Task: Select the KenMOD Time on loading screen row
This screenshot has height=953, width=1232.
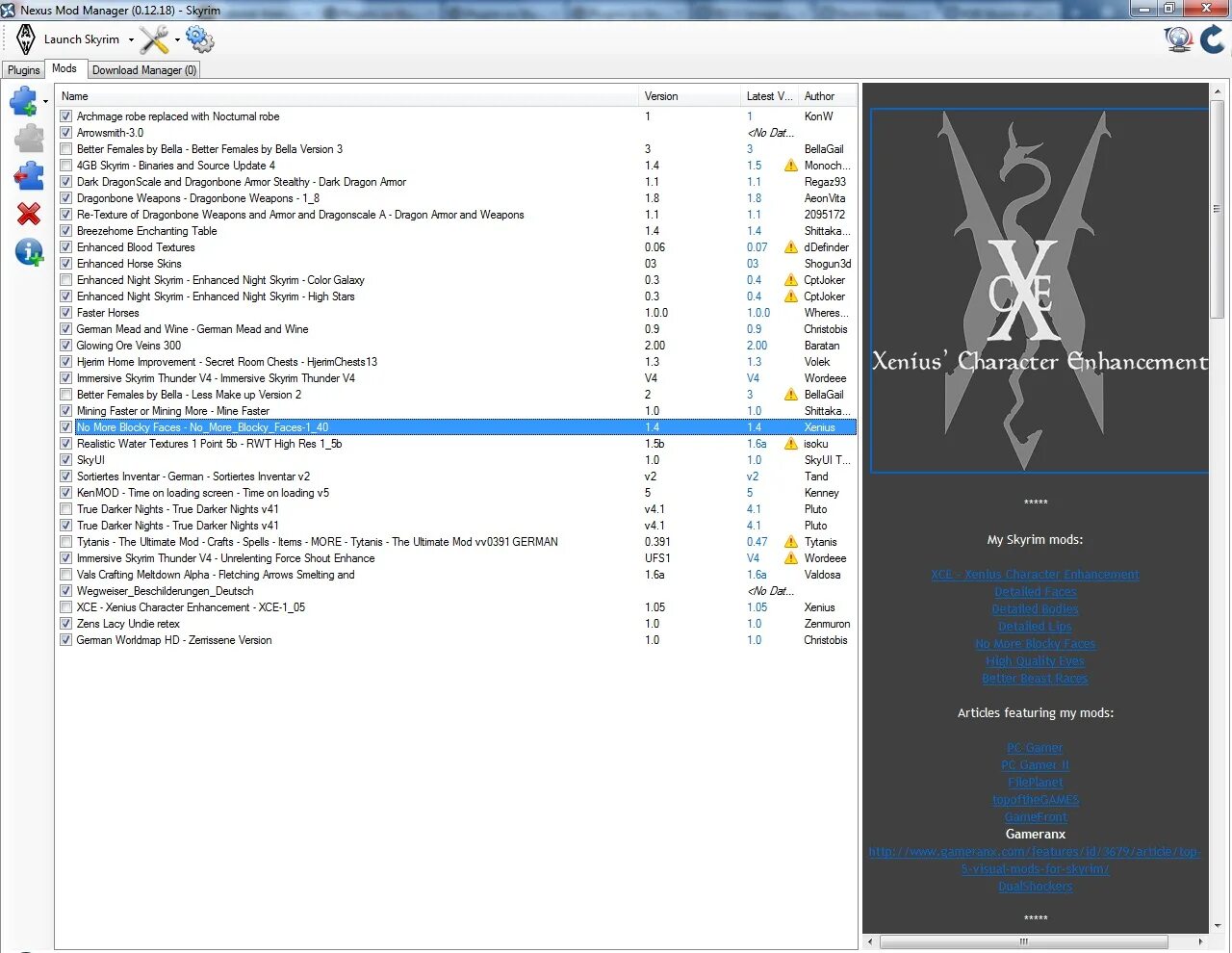Action: pyautogui.click(x=456, y=493)
